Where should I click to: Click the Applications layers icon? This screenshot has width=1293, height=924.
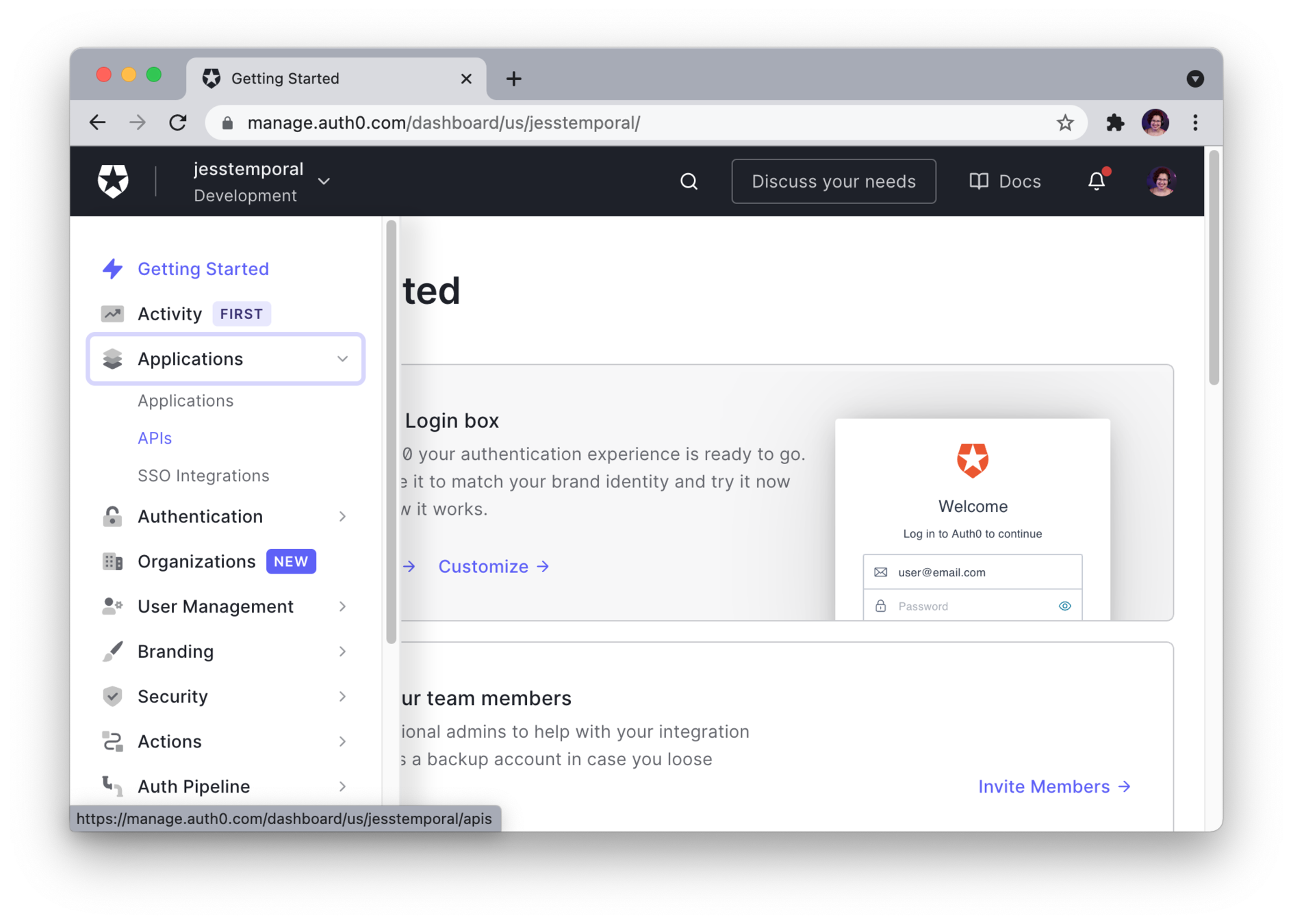pyautogui.click(x=112, y=359)
